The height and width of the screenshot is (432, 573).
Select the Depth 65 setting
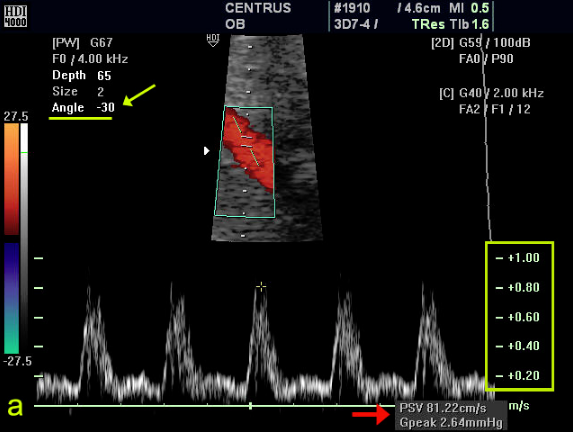tap(81, 75)
